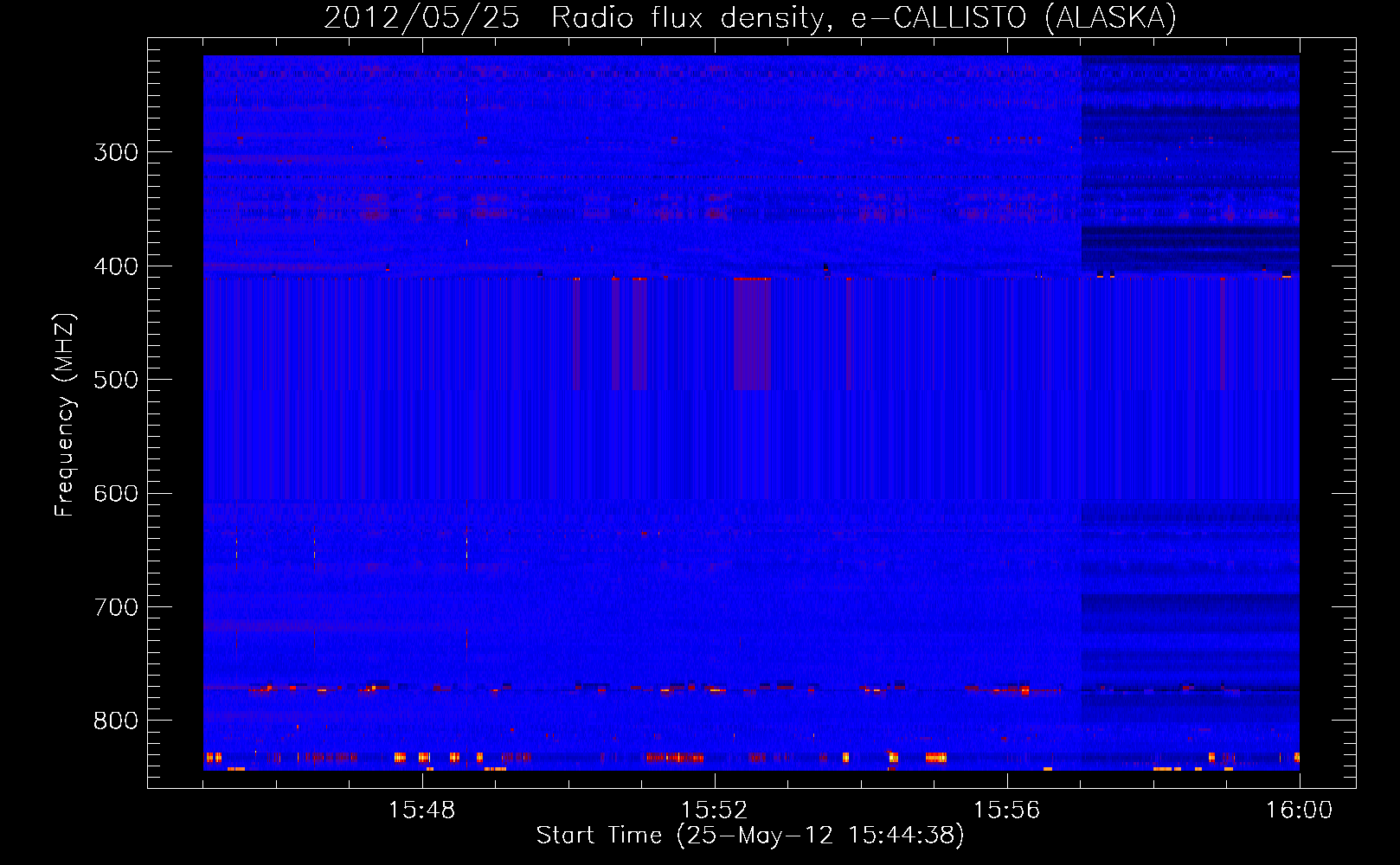Image resolution: width=1400 pixels, height=865 pixels.
Task: Click the 700 frequency tick label
Action: 116,607
